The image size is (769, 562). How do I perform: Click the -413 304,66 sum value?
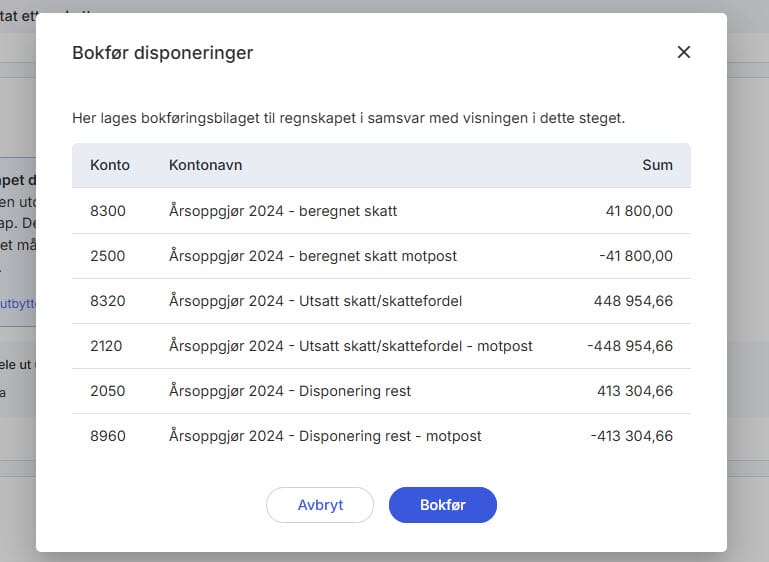pyautogui.click(x=631, y=436)
